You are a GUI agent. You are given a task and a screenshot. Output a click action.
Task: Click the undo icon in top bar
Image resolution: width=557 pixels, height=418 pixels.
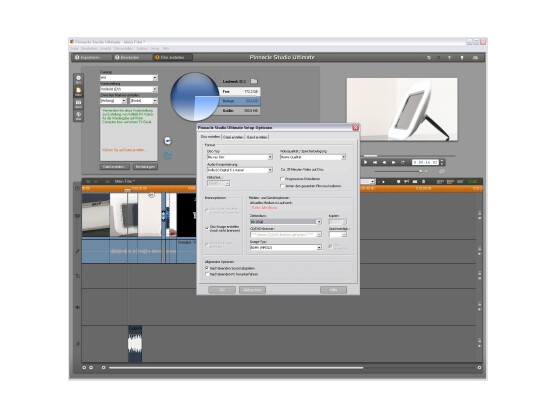click(429, 58)
